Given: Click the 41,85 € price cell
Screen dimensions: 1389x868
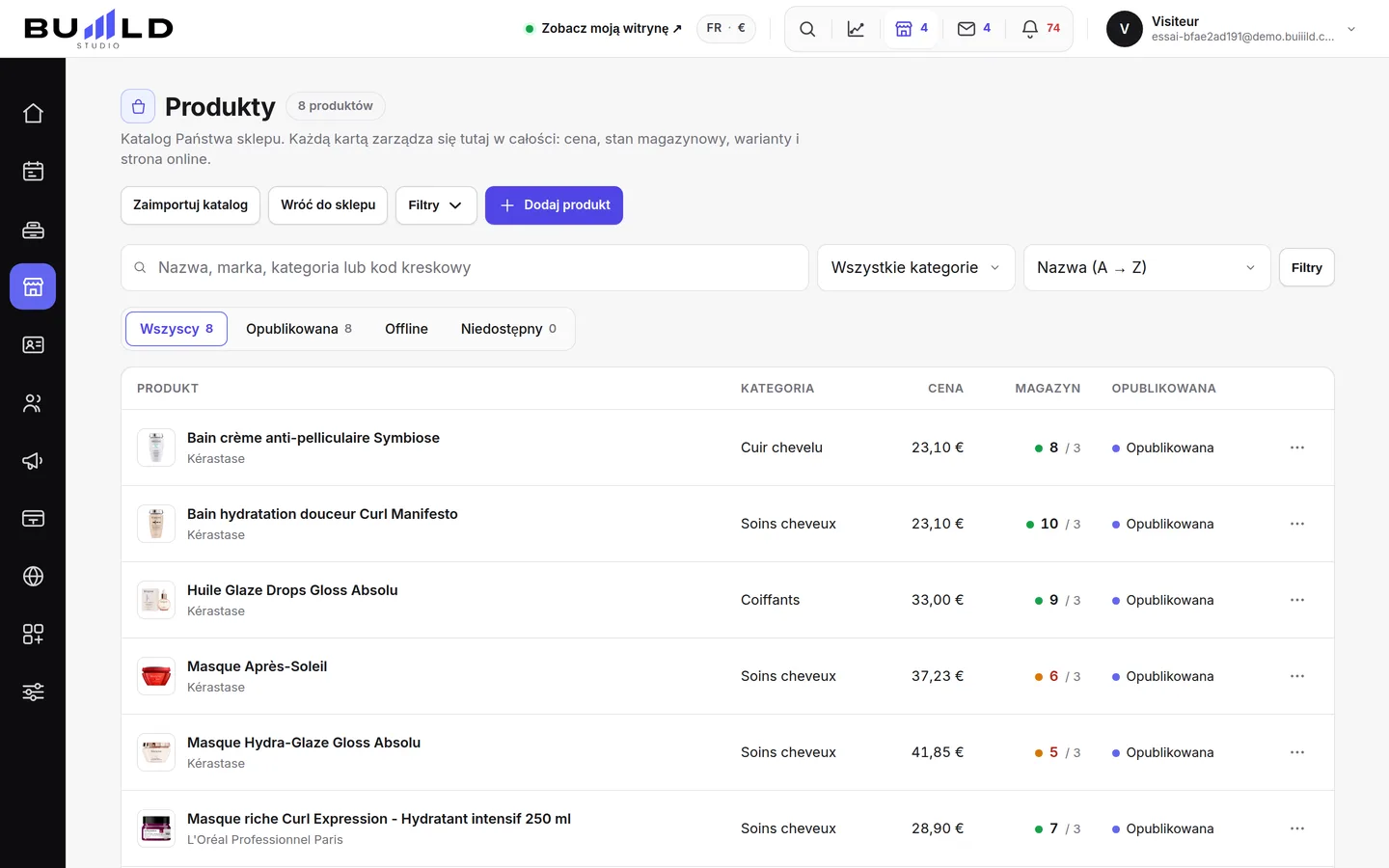Looking at the screenshot, I should pos(938,752).
